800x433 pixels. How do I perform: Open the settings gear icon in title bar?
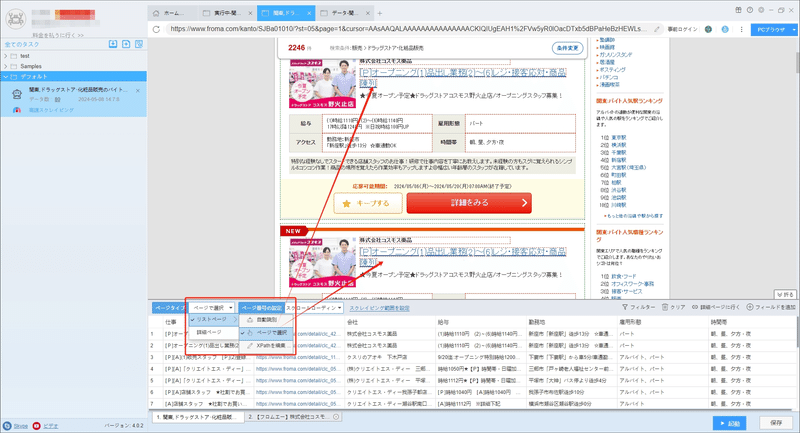click(x=761, y=10)
